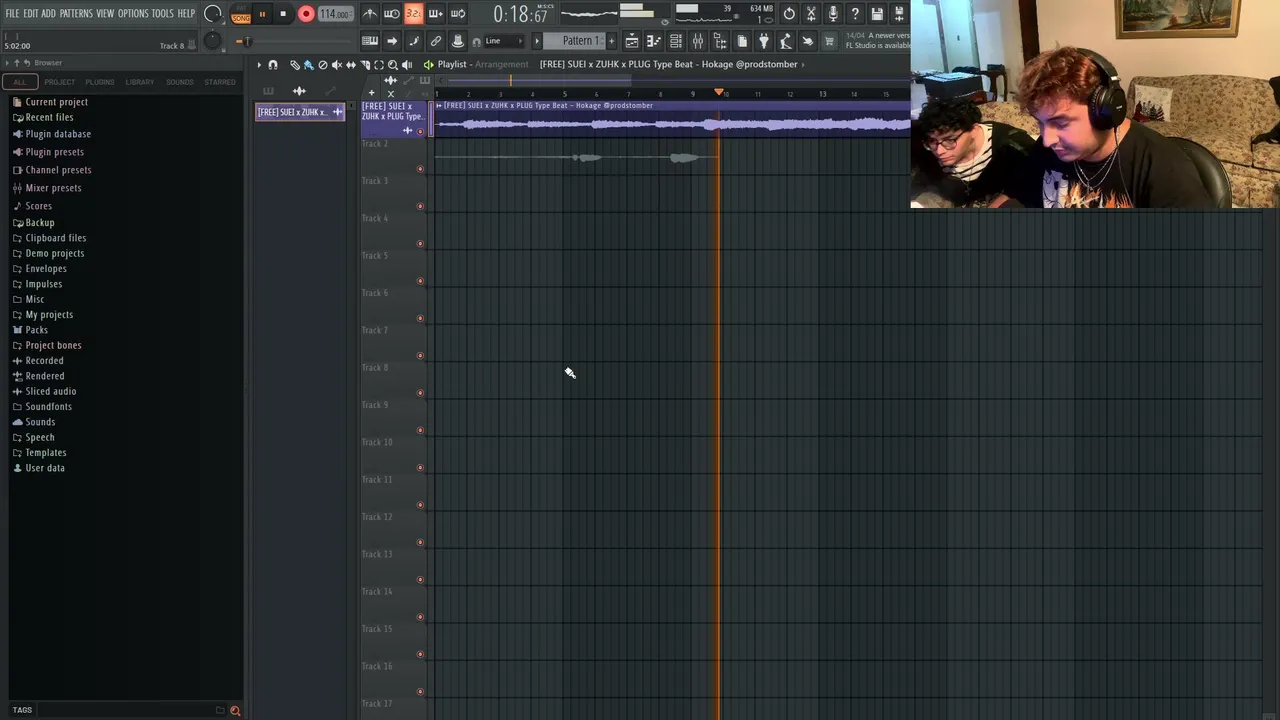This screenshot has width=1280, height=720.
Task: Open the OPTIONS menu
Action: pyautogui.click(x=133, y=13)
